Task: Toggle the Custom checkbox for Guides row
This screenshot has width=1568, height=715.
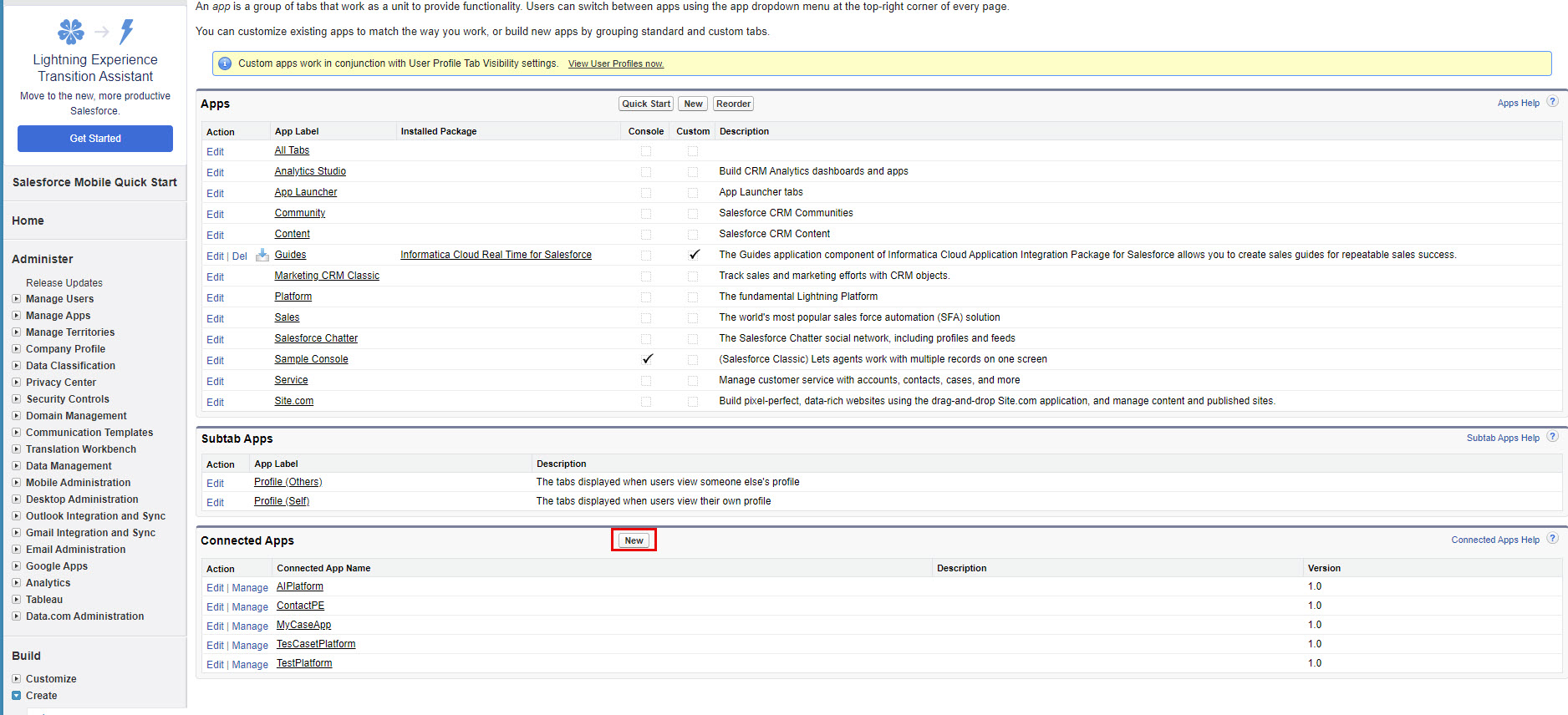Action: point(693,255)
